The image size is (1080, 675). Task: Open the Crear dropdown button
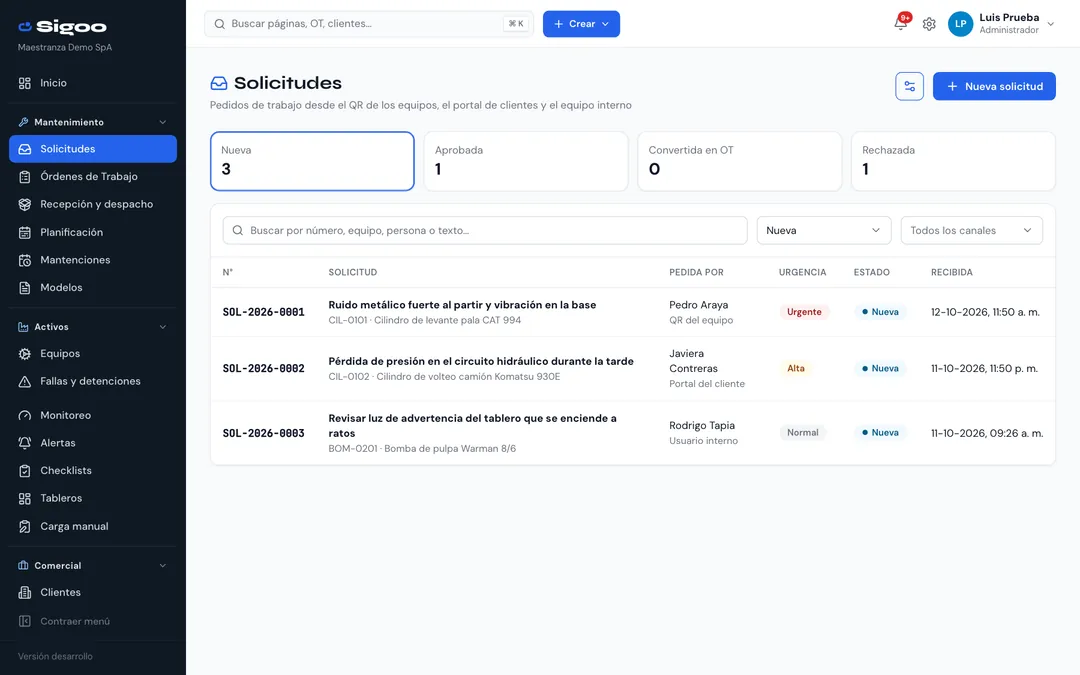(x=581, y=24)
